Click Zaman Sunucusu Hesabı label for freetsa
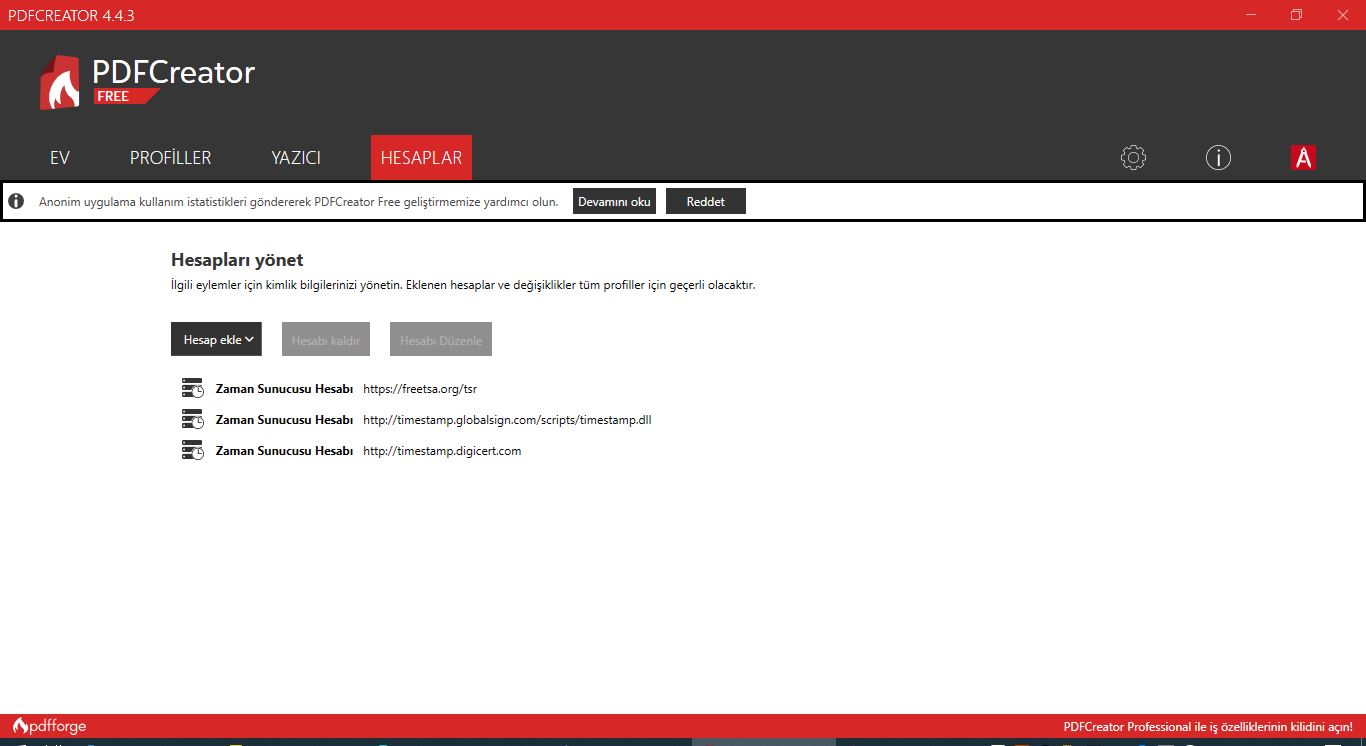The height and width of the screenshot is (746, 1366). pyautogui.click(x=284, y=389)
